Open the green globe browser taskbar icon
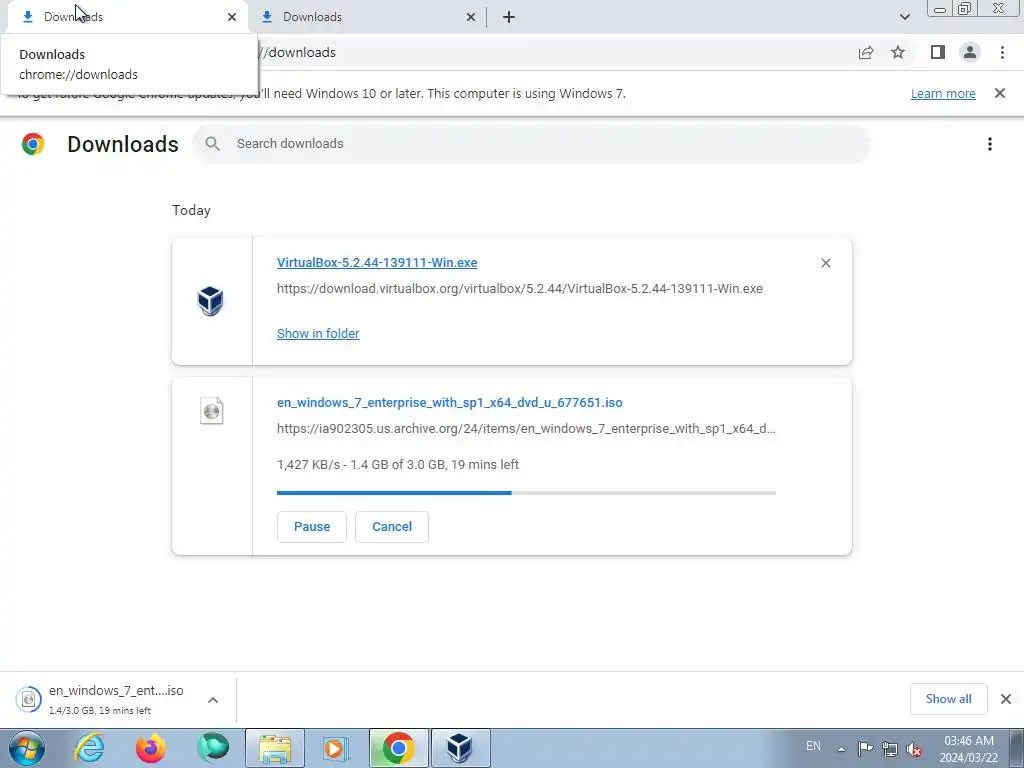The height and width of the screenshot is (768, 1024). pos(213,747)
